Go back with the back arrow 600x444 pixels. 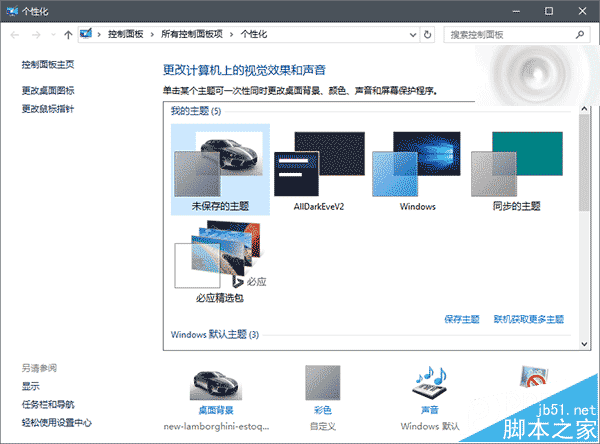pyautogui.click(x=15, y=35)
